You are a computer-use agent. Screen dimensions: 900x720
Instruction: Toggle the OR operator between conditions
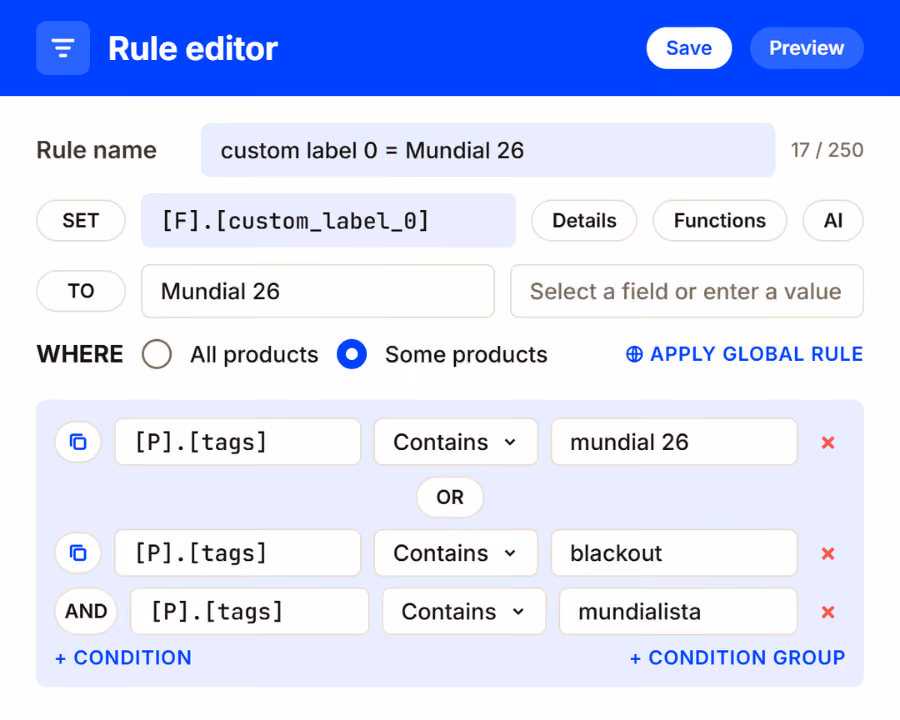(450, 497)
